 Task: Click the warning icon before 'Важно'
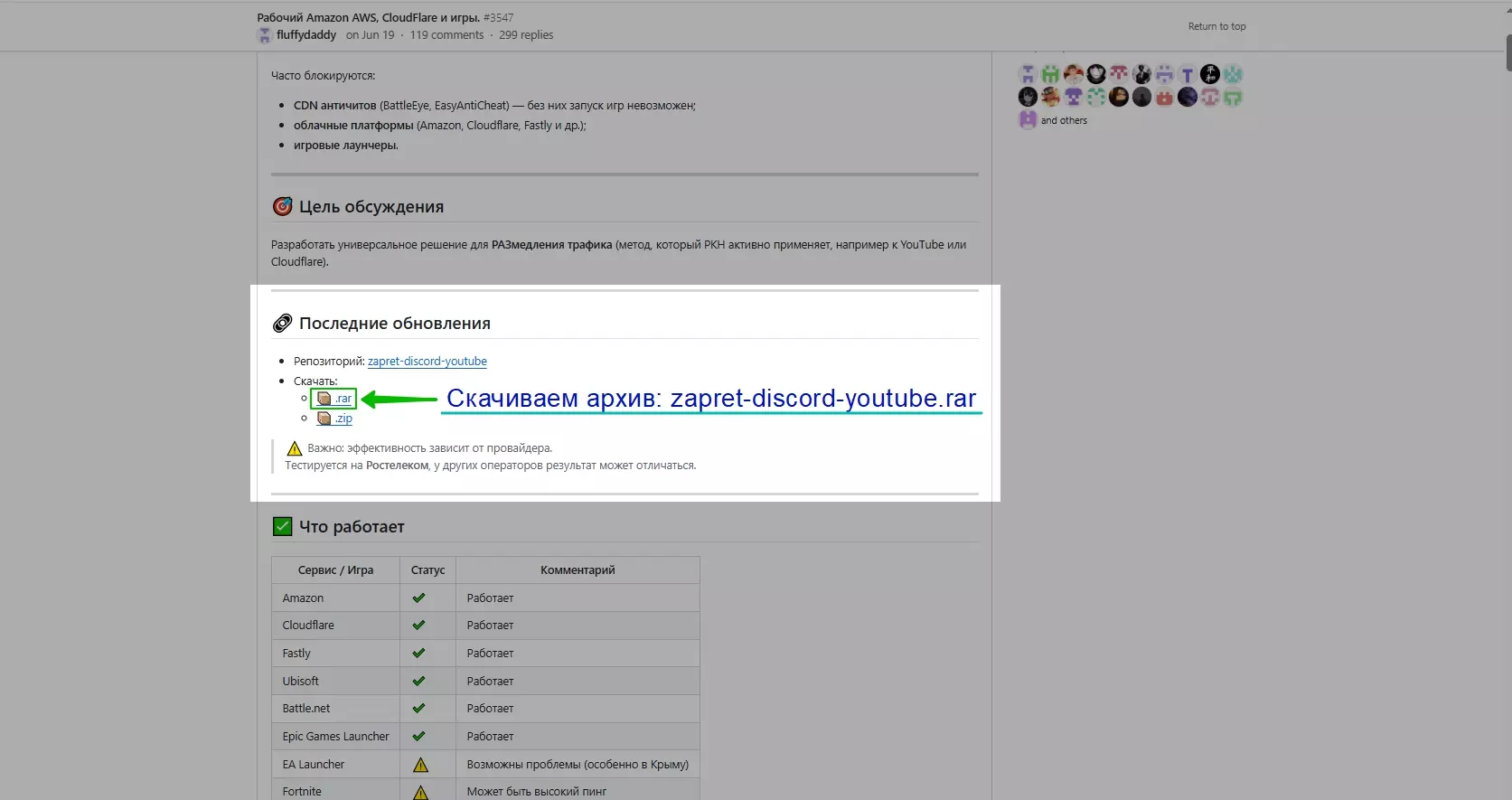click(294, 448)
